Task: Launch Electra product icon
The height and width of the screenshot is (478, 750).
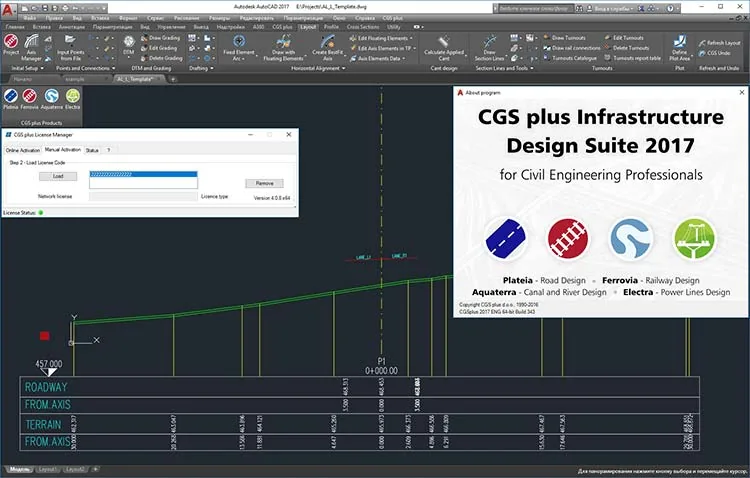Action: pos(73,99)
